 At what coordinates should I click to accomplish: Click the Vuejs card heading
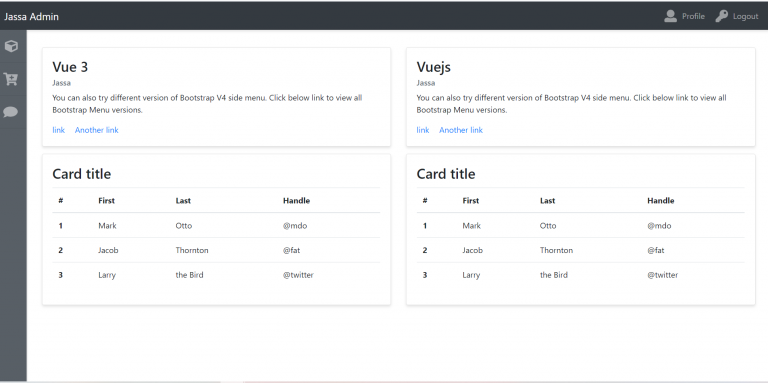(433, 67)
